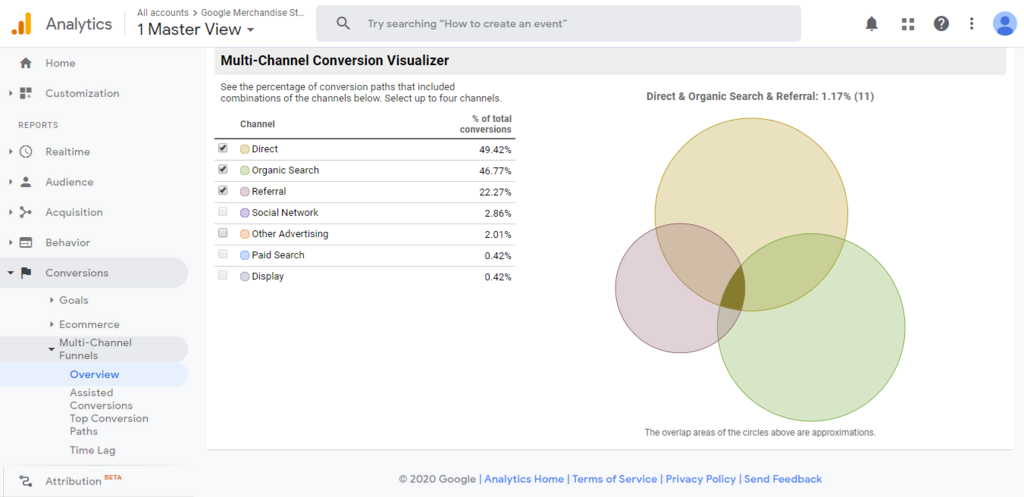Open the Privacy Policy link
1024x497 pixels.
click(700, 479)
